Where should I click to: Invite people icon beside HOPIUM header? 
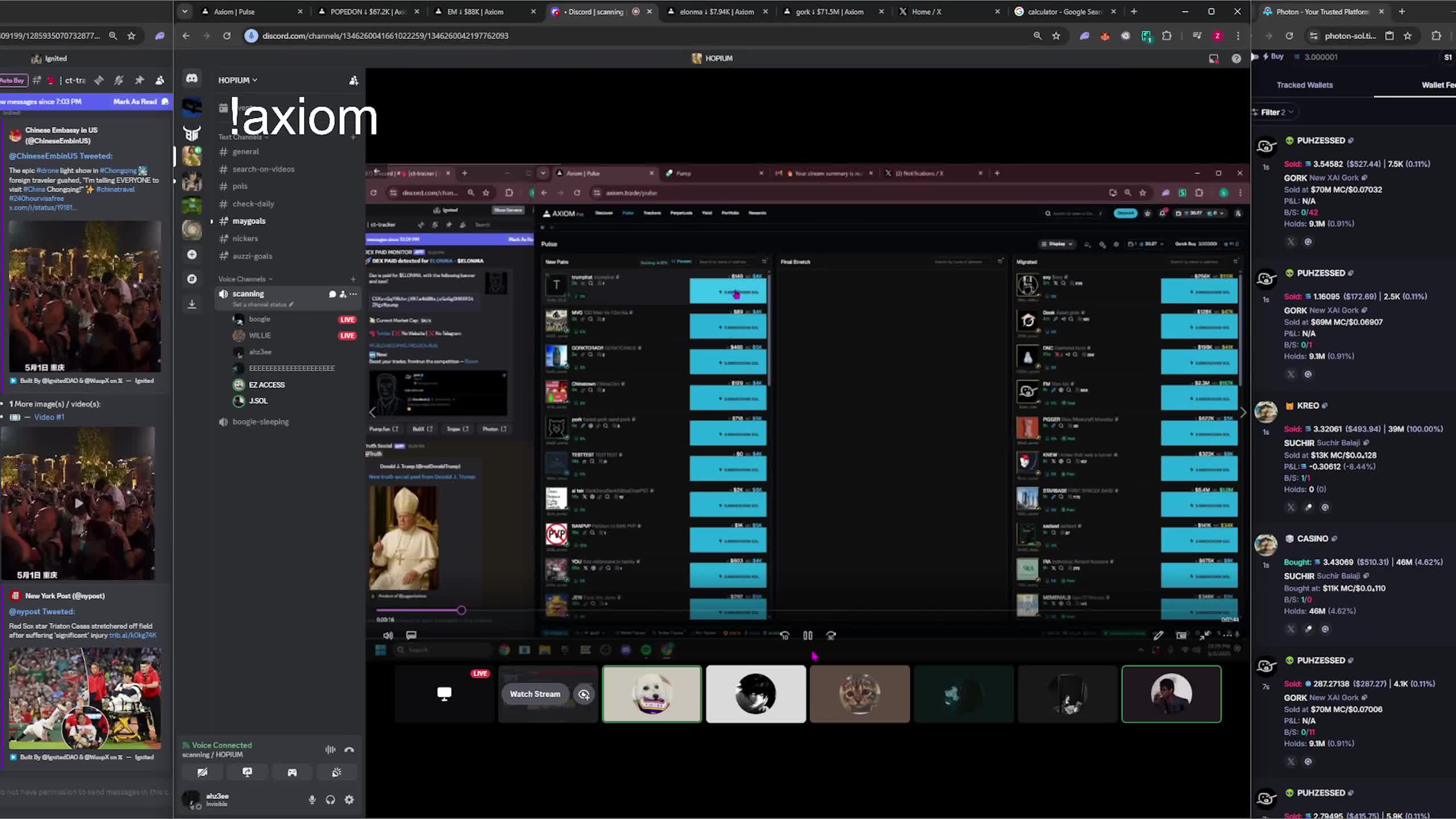[x=353, y=80]
